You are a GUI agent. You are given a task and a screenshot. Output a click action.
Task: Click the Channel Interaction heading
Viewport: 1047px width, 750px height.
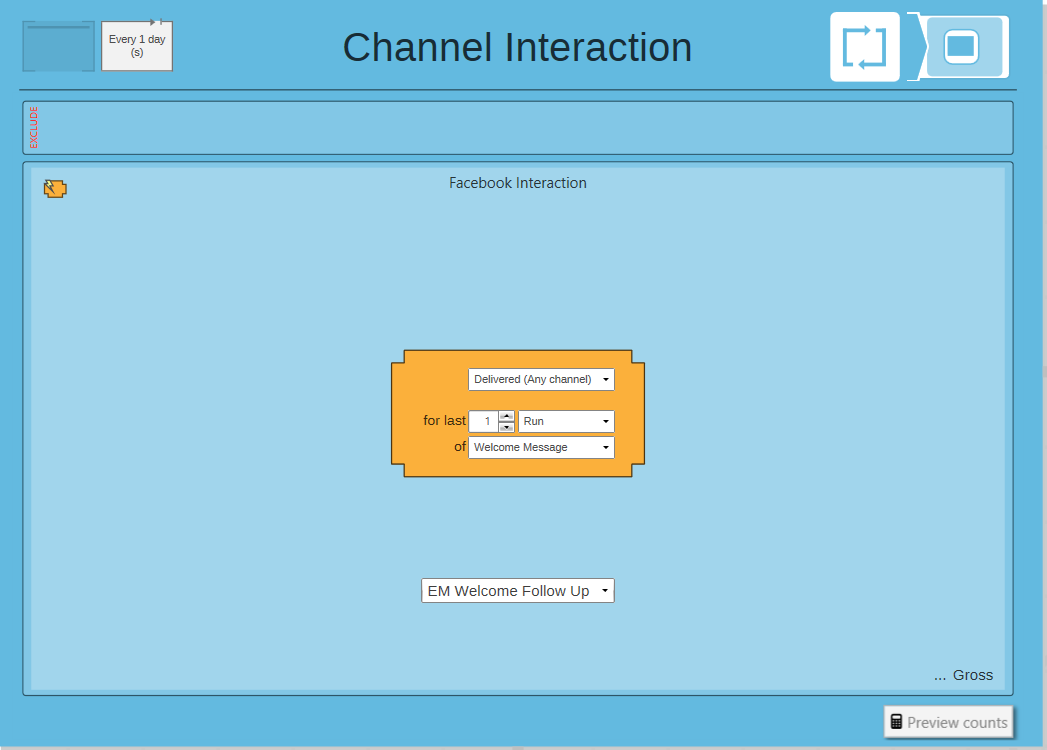tap(517, 47)
